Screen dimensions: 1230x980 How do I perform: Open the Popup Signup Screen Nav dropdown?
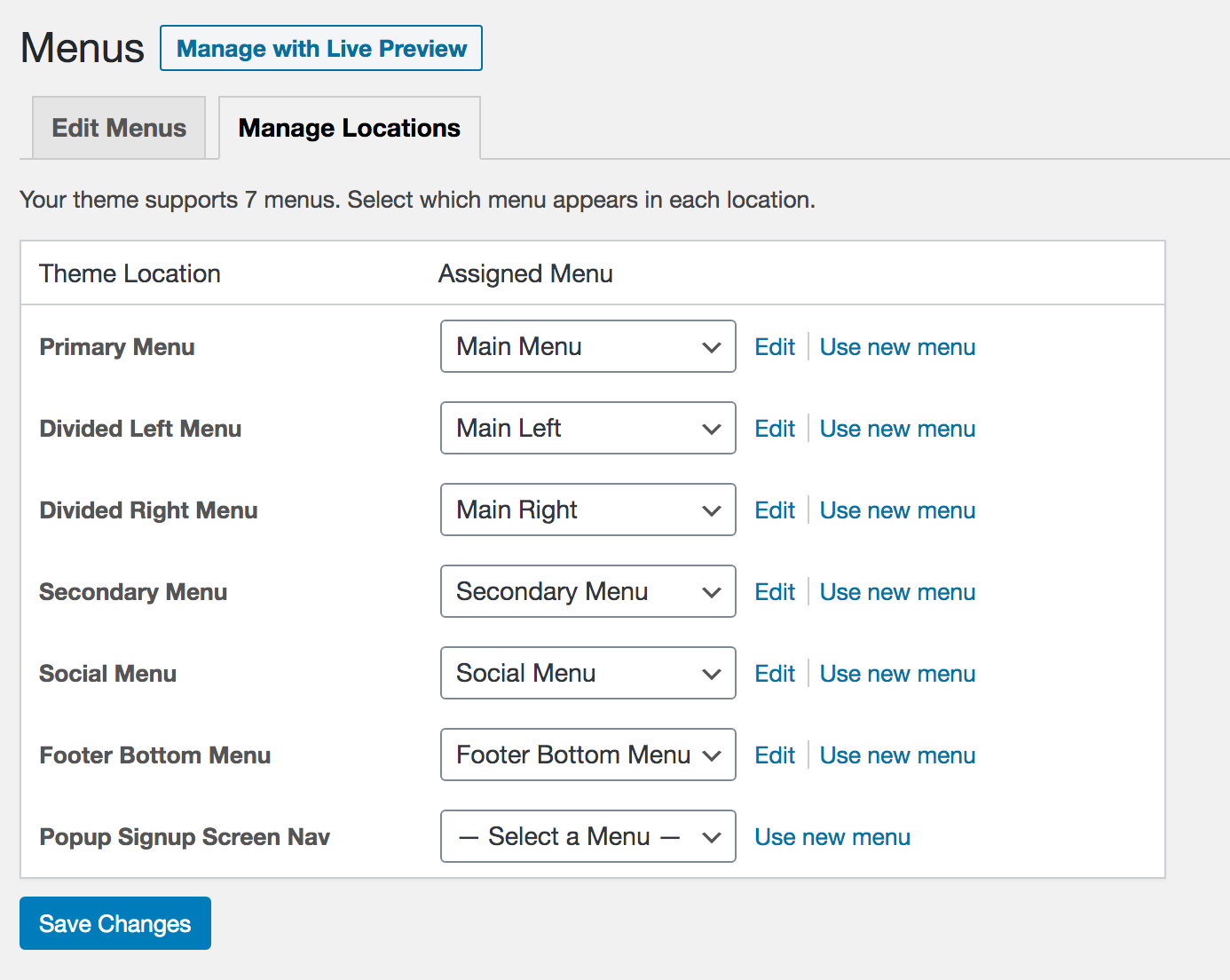[x=587, y=836]
